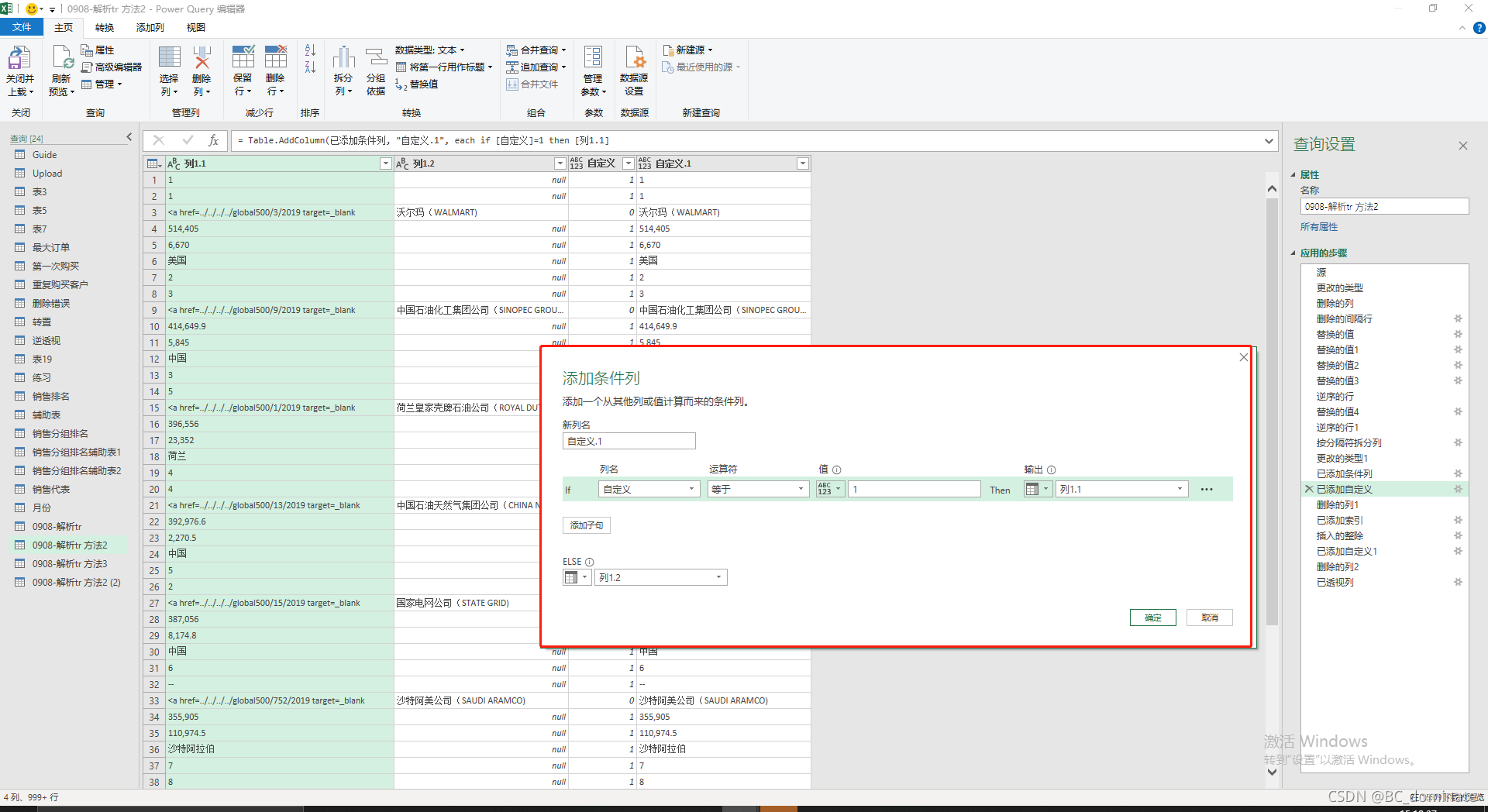The width and height of the screenshot is (1488, 812).
Task: Click the Group By (分组依据) icon
Action: 376,59
